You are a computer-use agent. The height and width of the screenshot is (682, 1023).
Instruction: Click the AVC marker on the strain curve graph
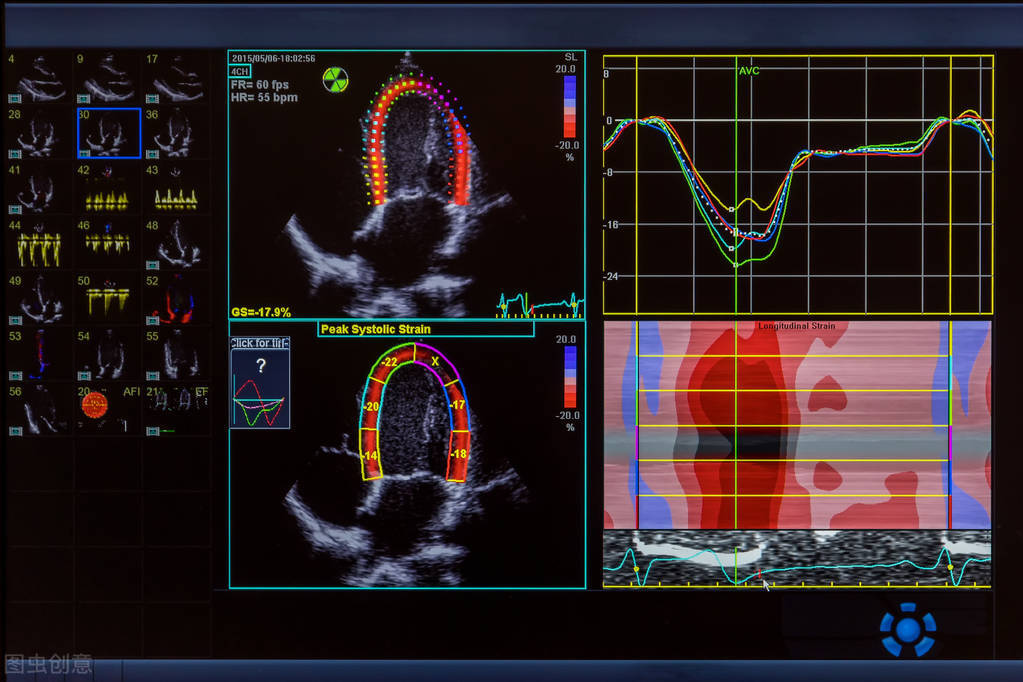tap(749, 71)
